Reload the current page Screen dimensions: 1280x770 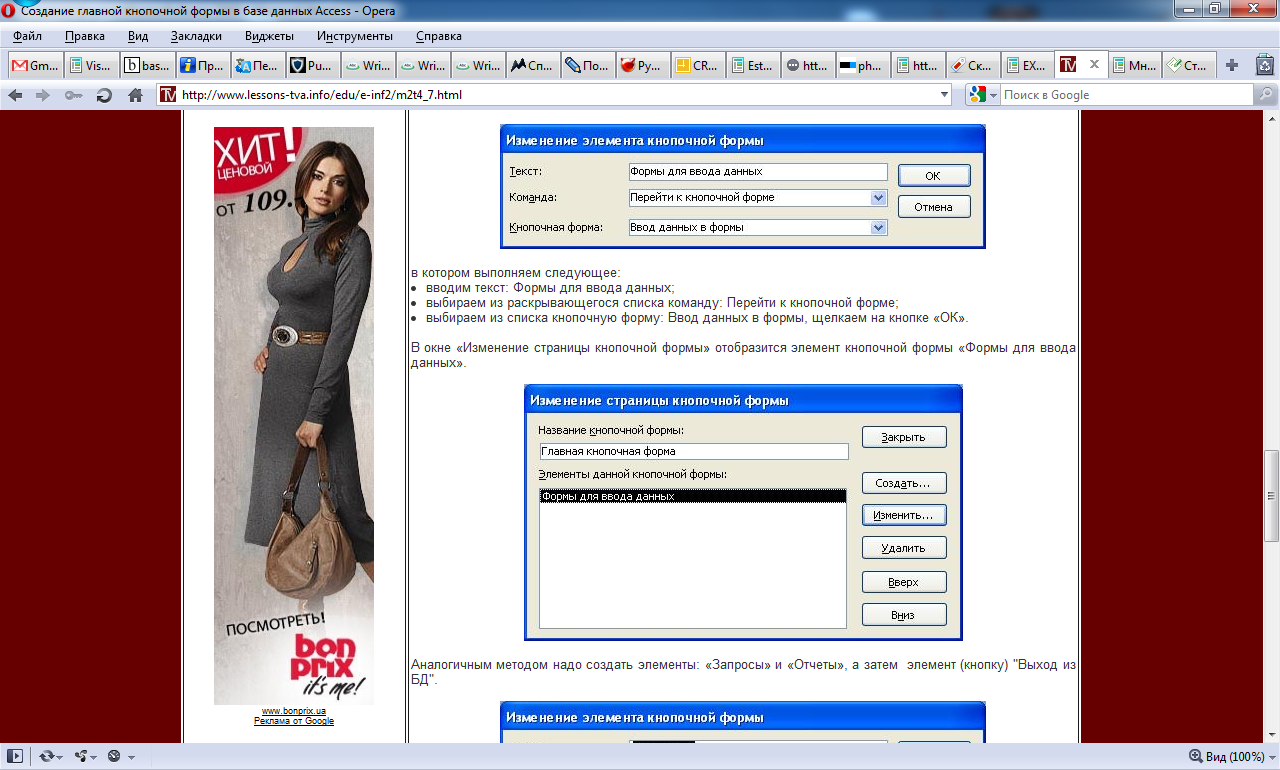(x=104, y=95)
